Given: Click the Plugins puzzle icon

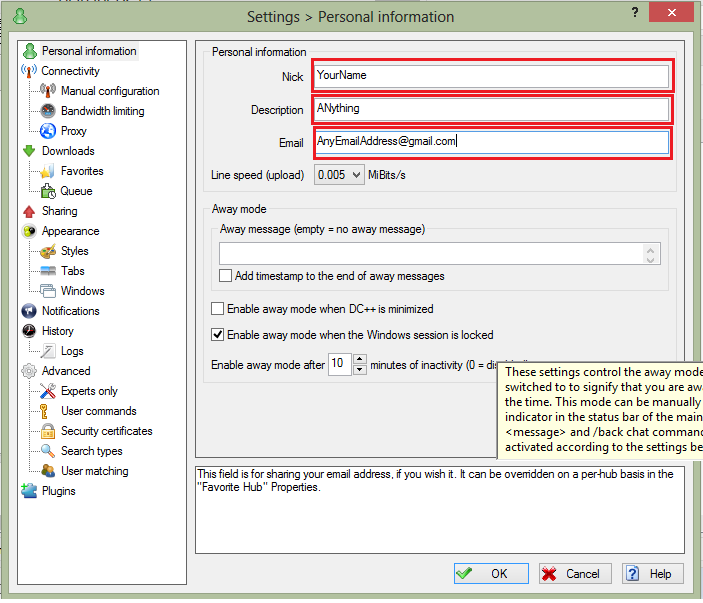Looking at the screenshot, I should (x=29, y=491).
